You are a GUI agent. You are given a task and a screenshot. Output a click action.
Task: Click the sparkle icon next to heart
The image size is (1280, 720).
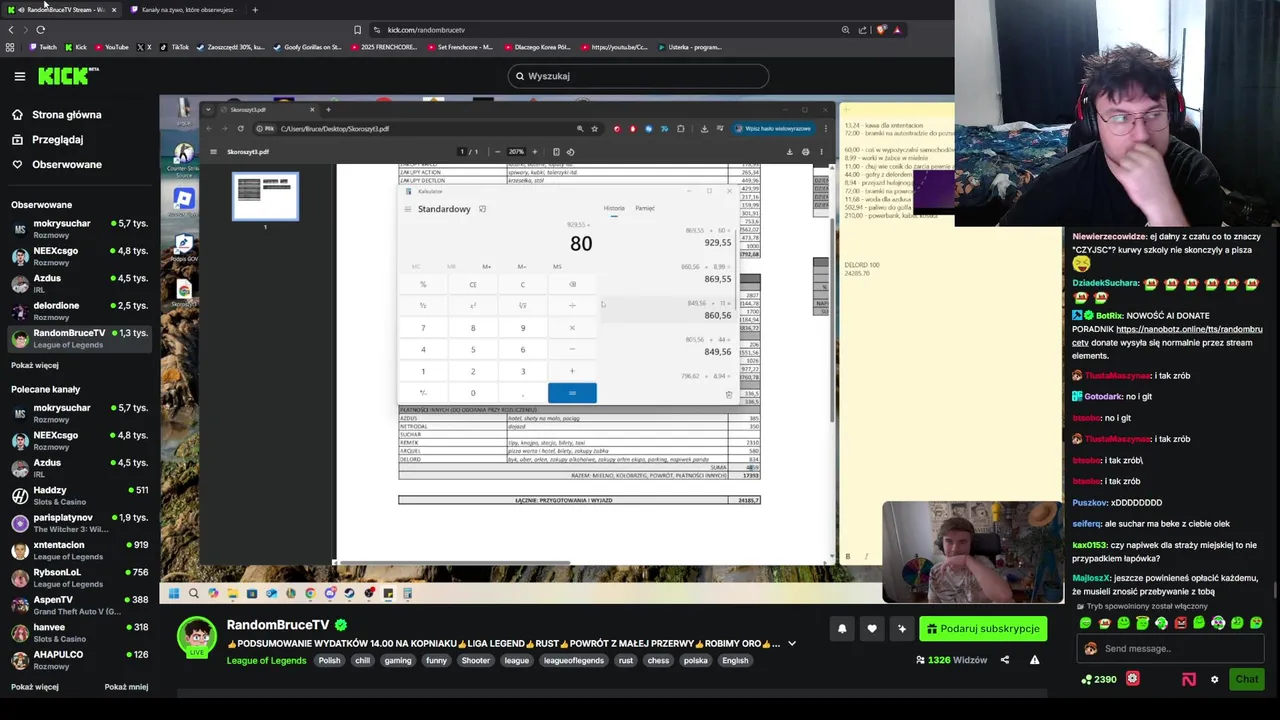(902, 629)
